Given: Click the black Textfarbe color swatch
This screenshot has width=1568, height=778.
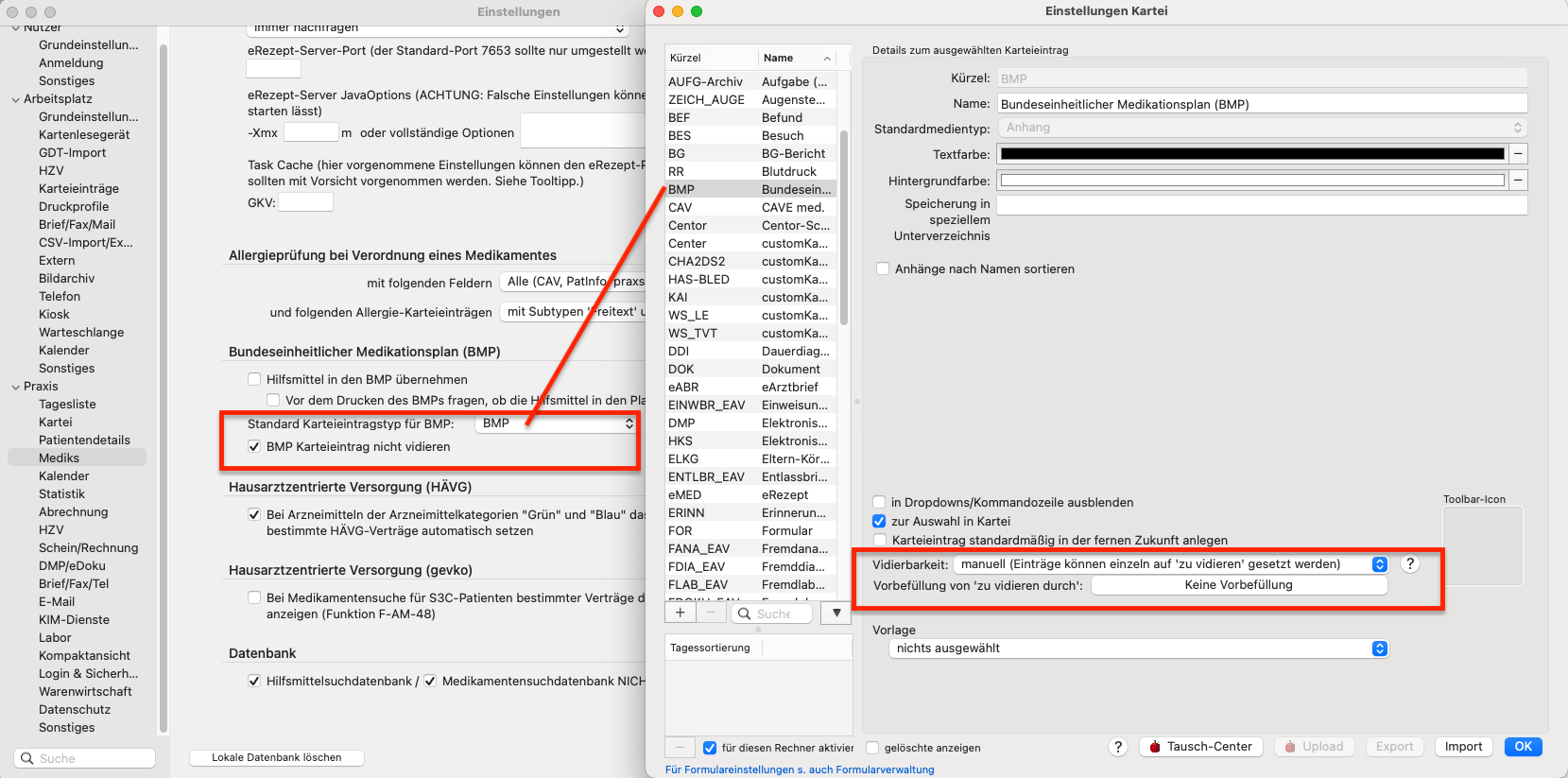Looking at the screenshot, I should pyautogui.click(x=1252, y=153).
